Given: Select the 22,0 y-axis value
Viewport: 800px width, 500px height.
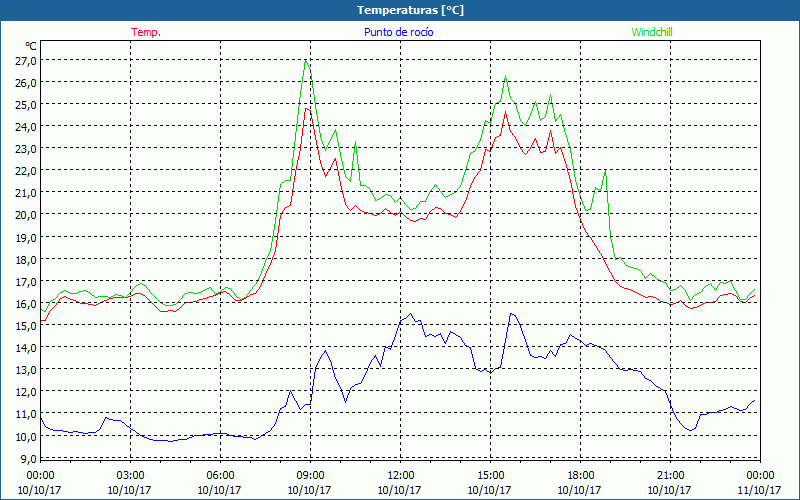Looking at the screenshot, I should tap(26, 171).
